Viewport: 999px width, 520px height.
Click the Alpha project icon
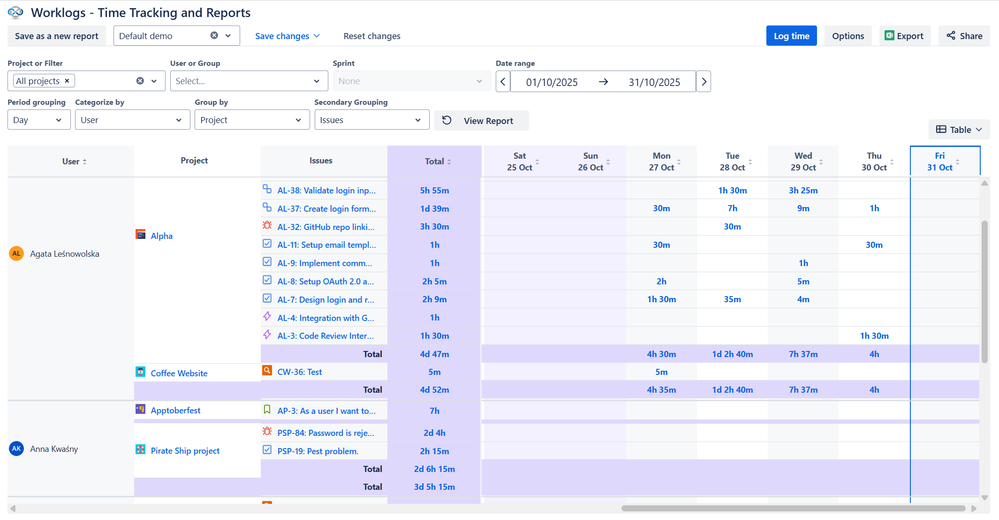141,235
